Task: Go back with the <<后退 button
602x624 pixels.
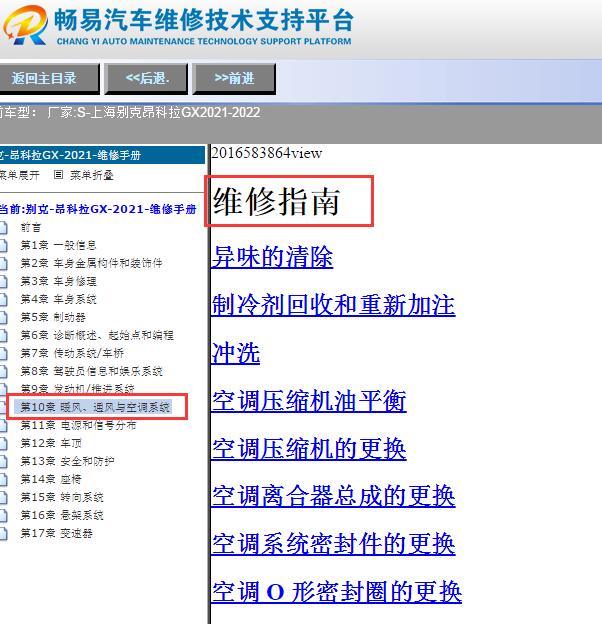Action: [x=146, y=78]
